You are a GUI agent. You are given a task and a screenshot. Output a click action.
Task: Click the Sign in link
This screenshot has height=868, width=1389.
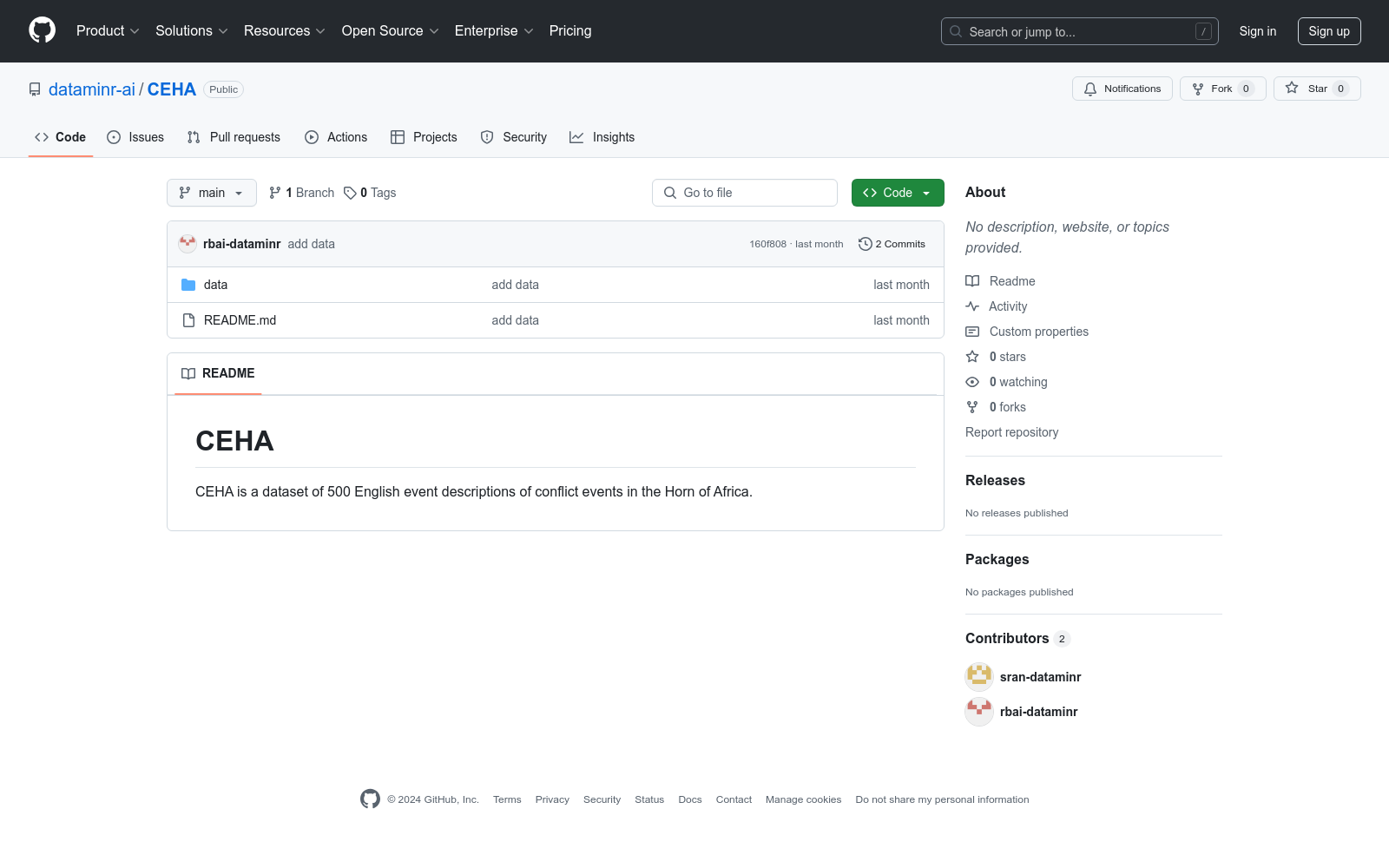1258,31
